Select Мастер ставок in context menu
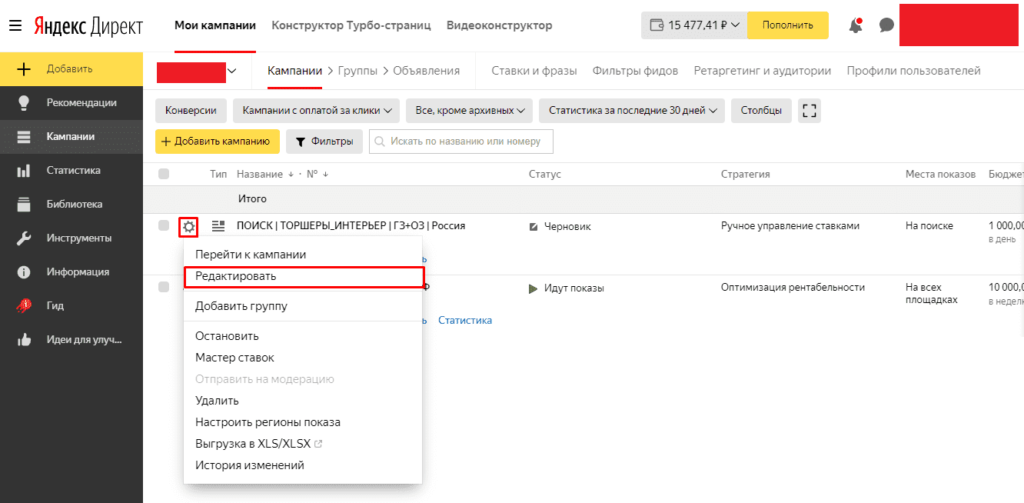Image resolution: width=1024 pixels, height=503 pixels. click(x=303, y=358)
